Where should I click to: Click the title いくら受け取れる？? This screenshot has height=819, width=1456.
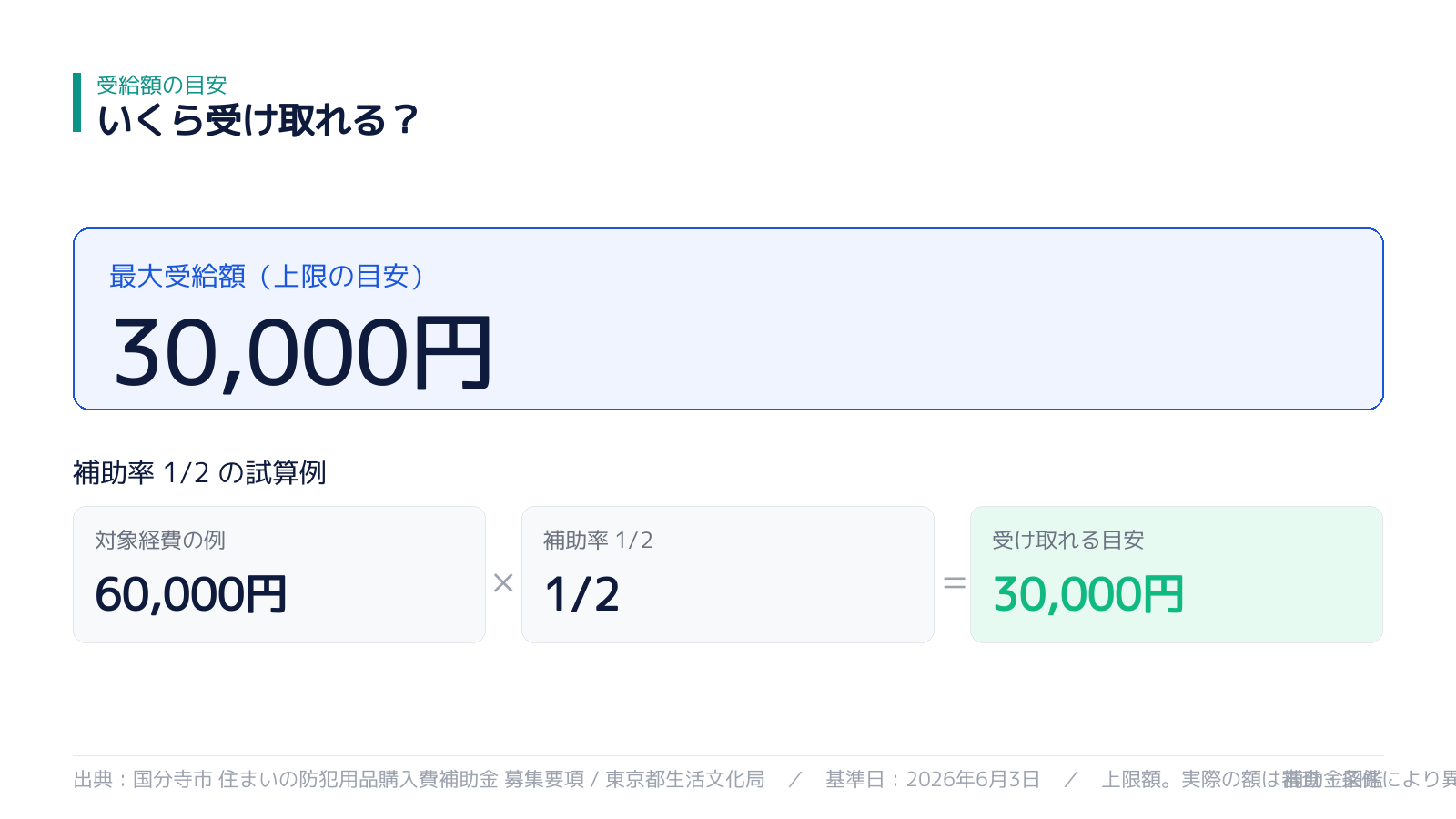tap(258, 120)
